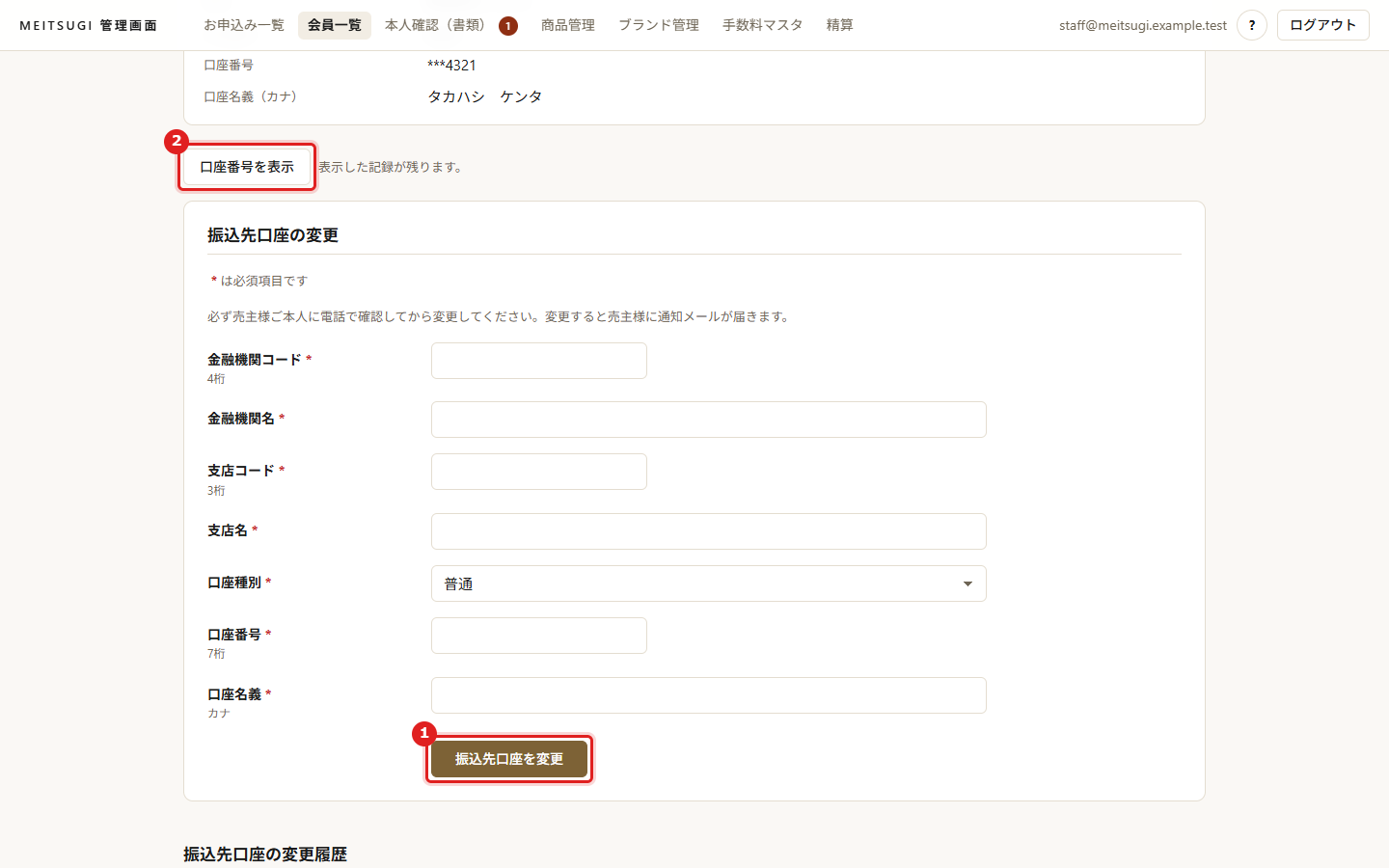Select the 支店コード input box
Screen dimensions: 1389x868
(539, 472)
